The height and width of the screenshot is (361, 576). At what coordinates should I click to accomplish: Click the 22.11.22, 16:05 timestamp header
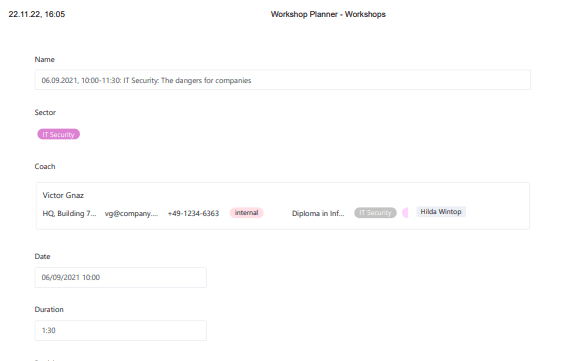tap(37, 14)
